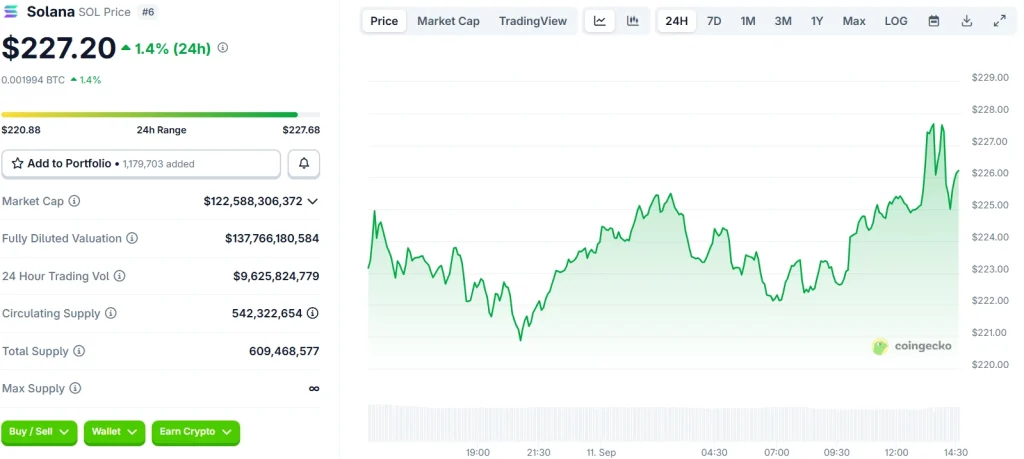Open the Market Cap info tooltip icon
This screenshot has width=1024, height=459.
click(74, 201)
